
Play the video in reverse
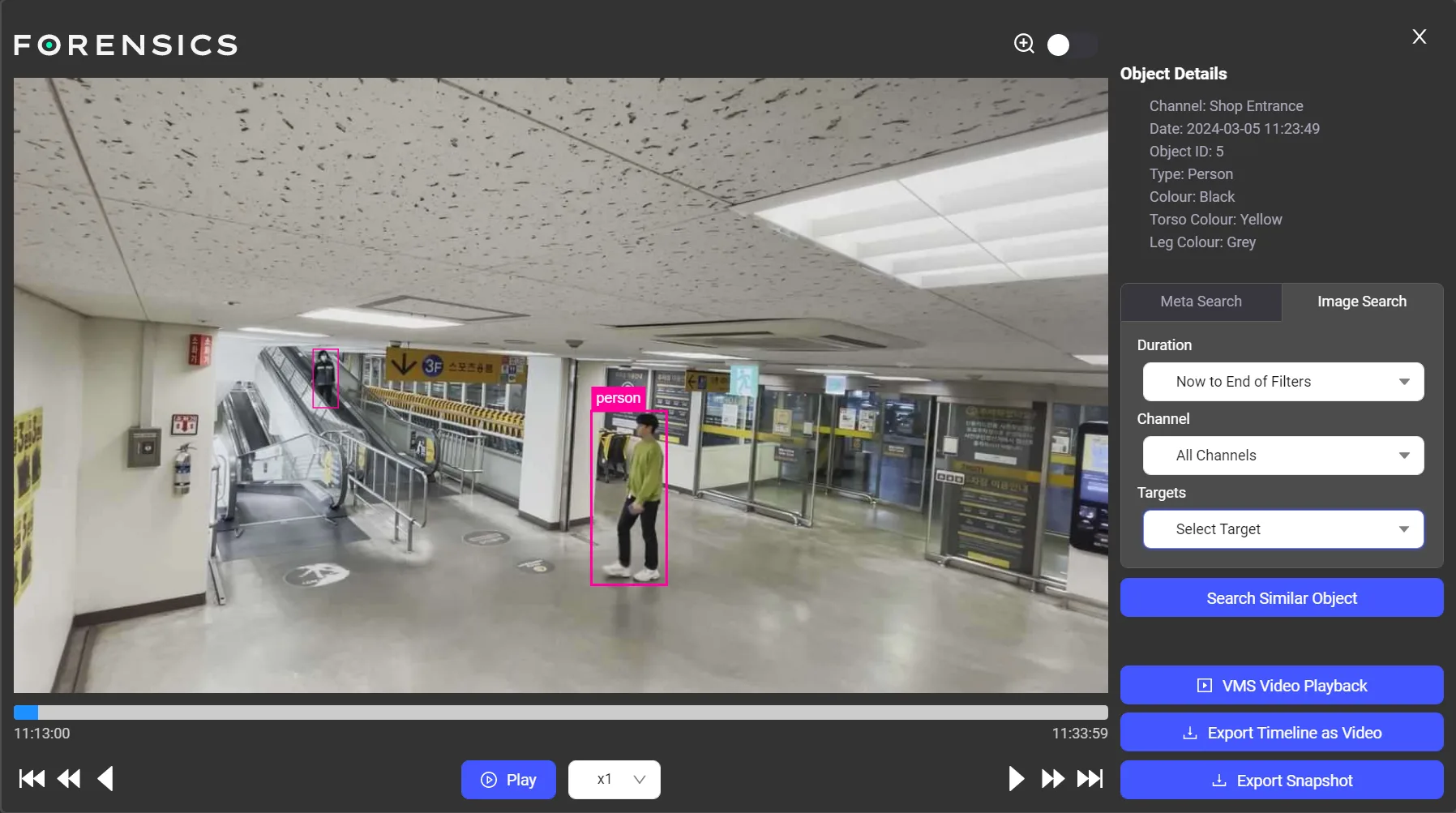(105, 779)
